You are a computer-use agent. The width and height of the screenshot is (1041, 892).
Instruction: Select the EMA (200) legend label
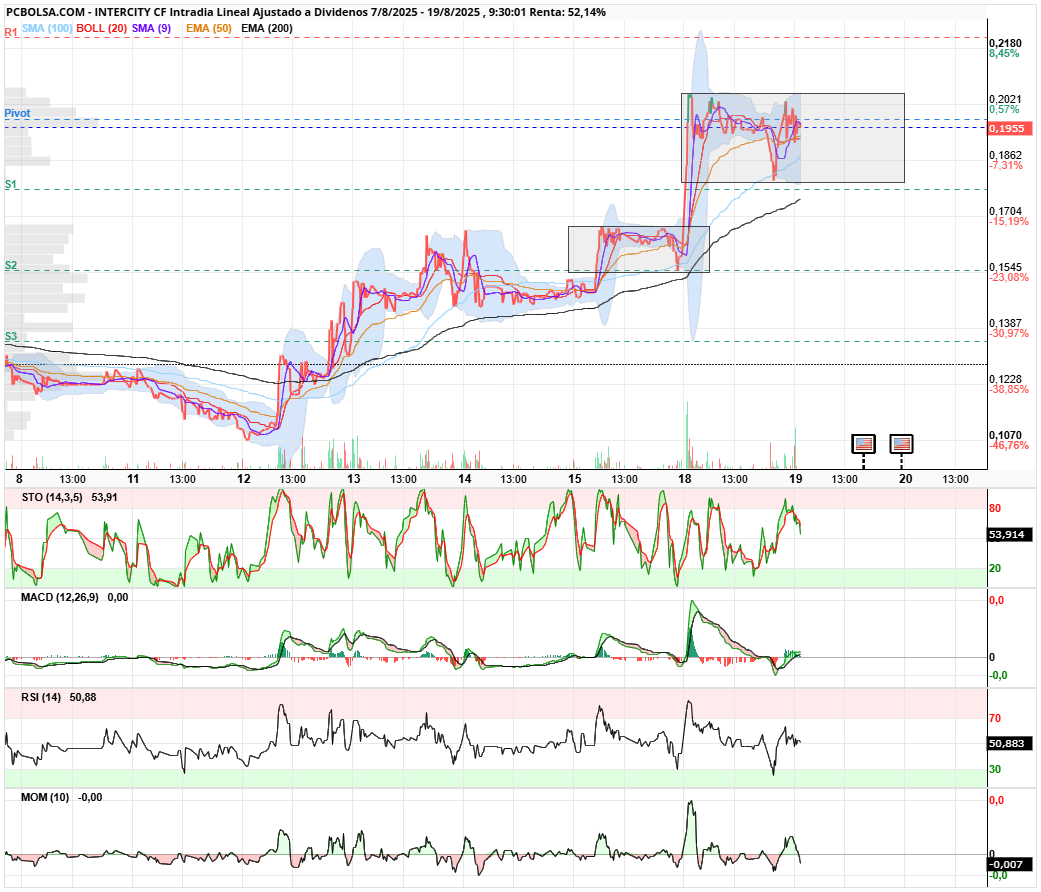266,29
